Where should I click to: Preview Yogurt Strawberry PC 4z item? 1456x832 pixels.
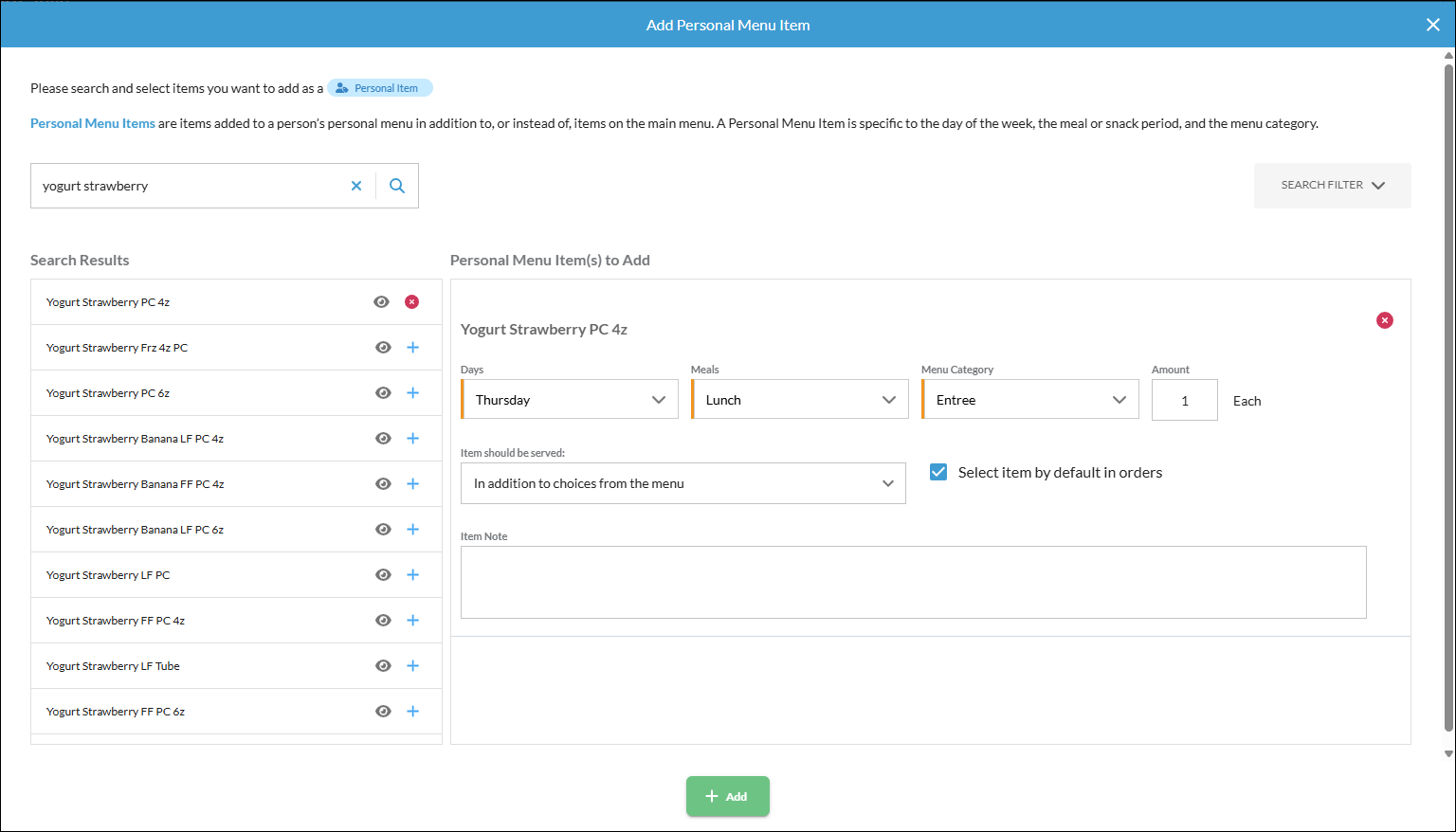pyautogui.click(x=381, y=301)
